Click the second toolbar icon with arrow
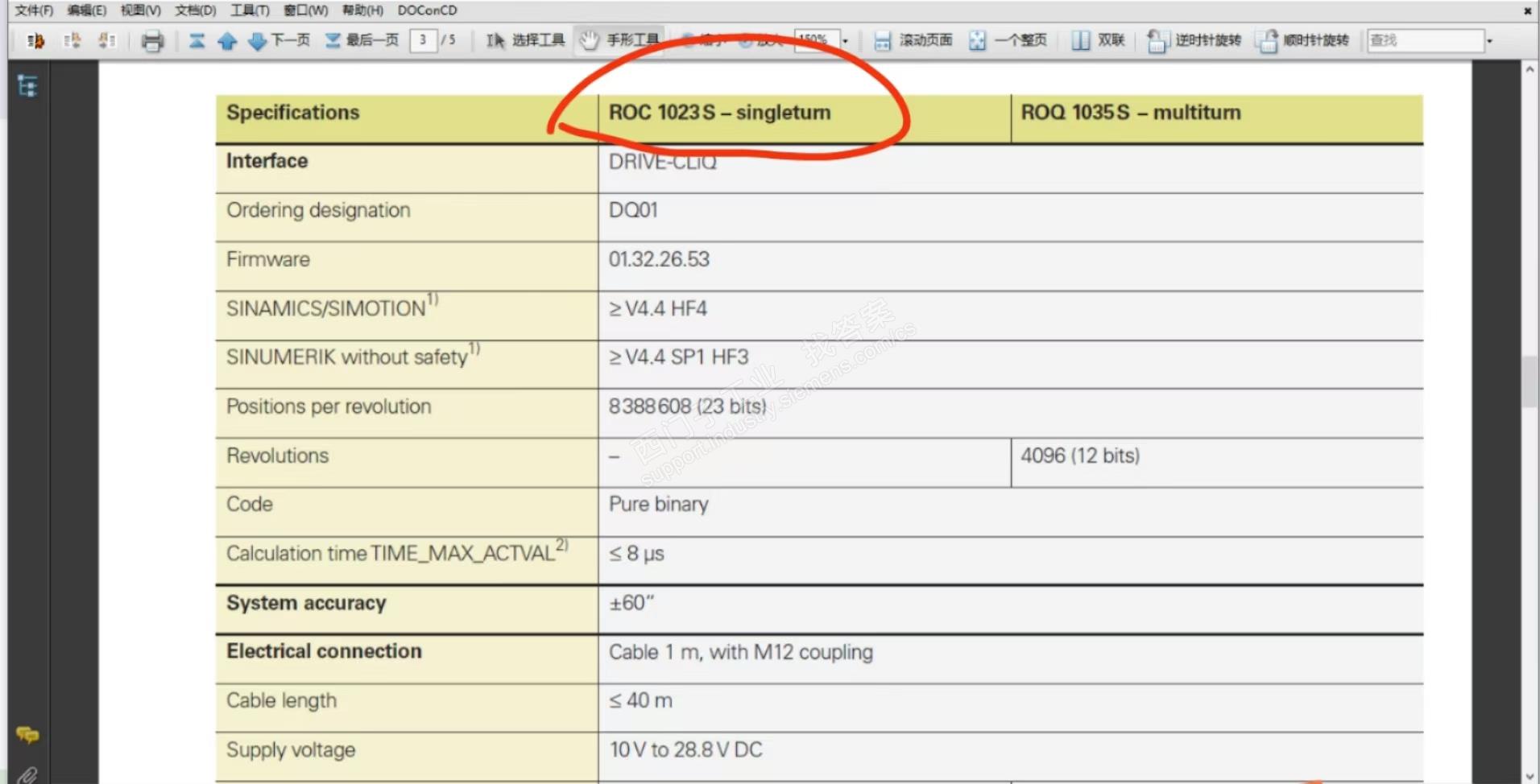1540x784 pixels. point(72,40)
